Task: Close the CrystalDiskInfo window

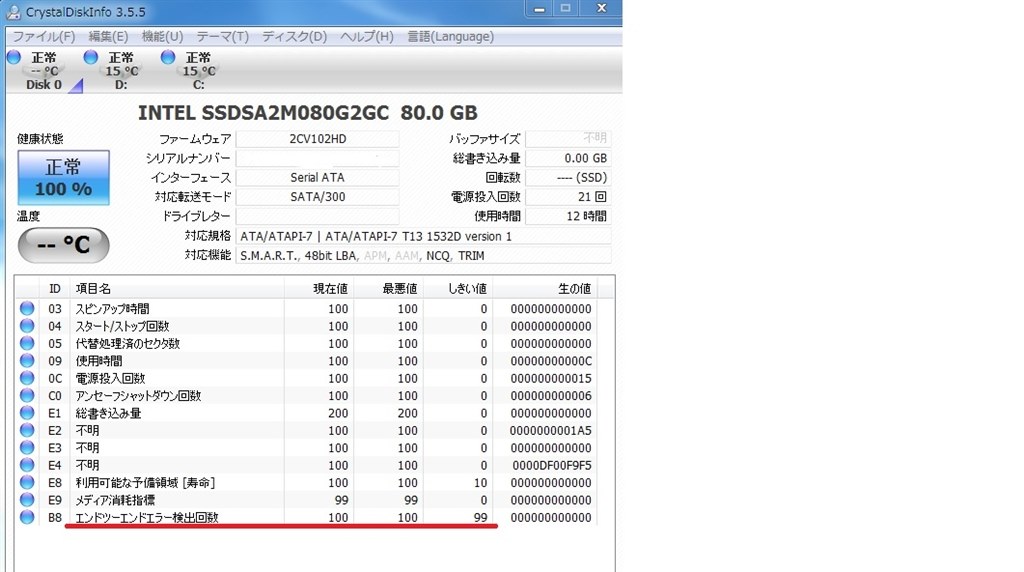Action: (x=601, y=8)
